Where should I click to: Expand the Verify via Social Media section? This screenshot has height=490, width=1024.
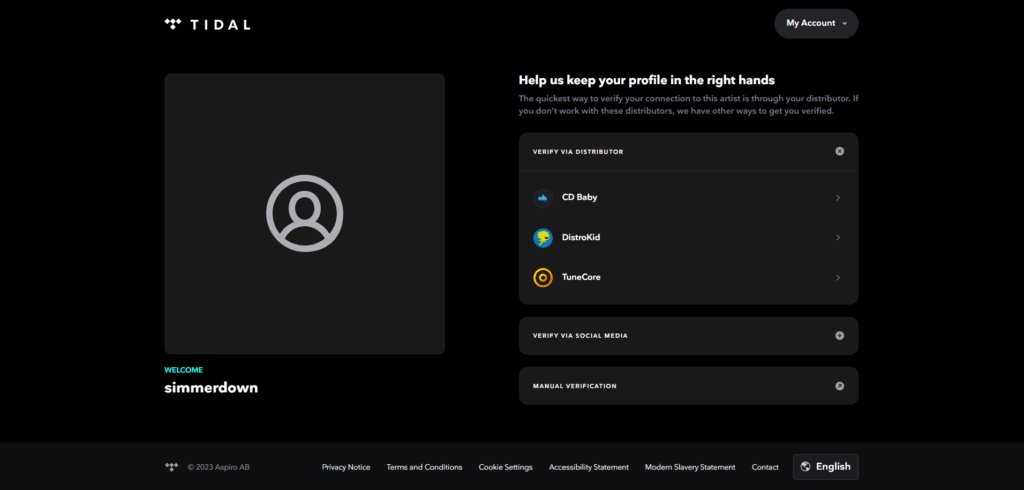839,336
